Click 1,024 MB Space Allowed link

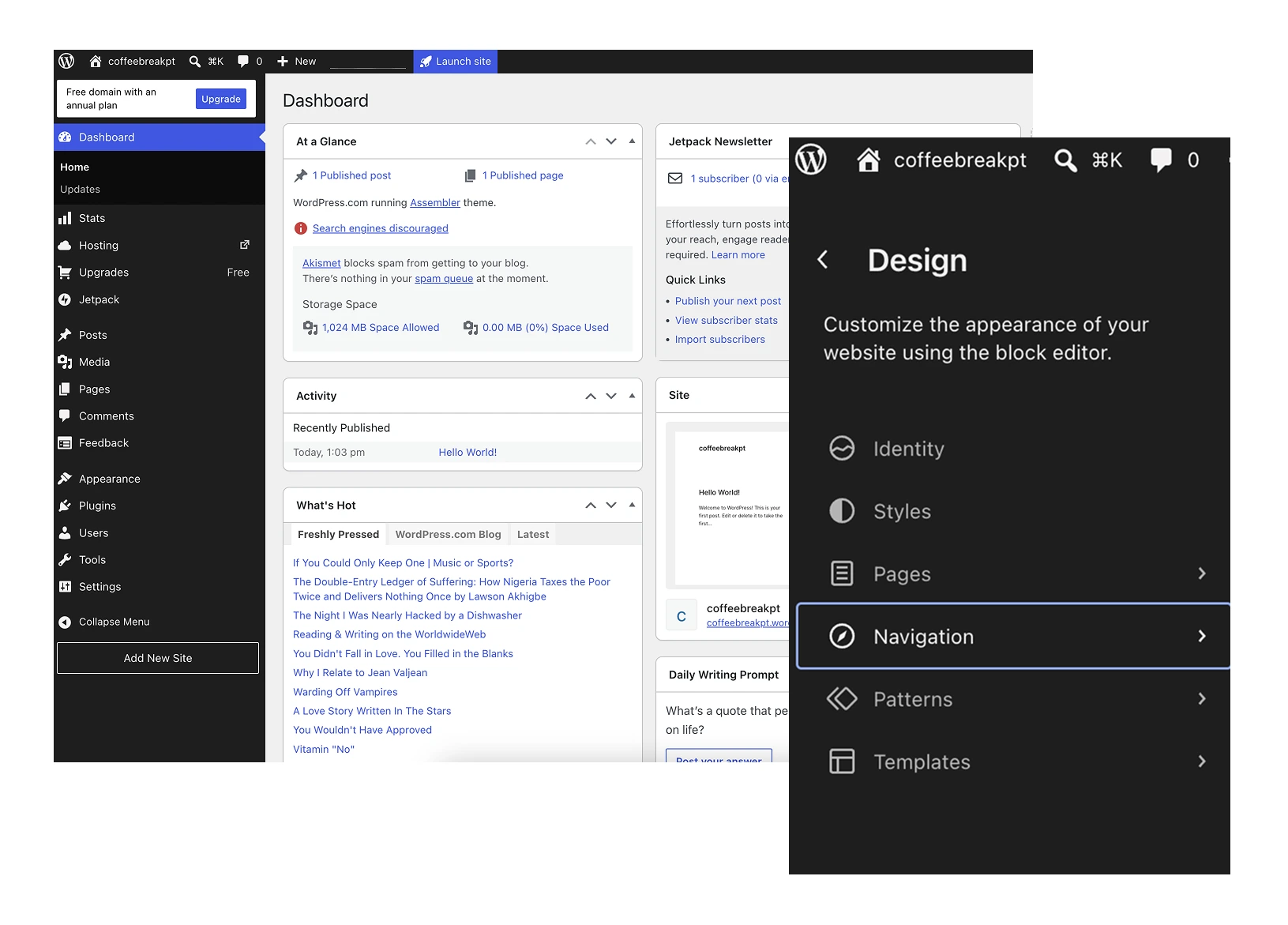[x=381, y=327]
